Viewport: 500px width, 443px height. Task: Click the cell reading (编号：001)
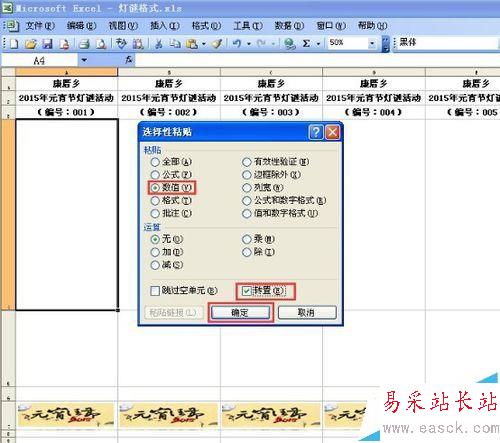tap(66, 112)
